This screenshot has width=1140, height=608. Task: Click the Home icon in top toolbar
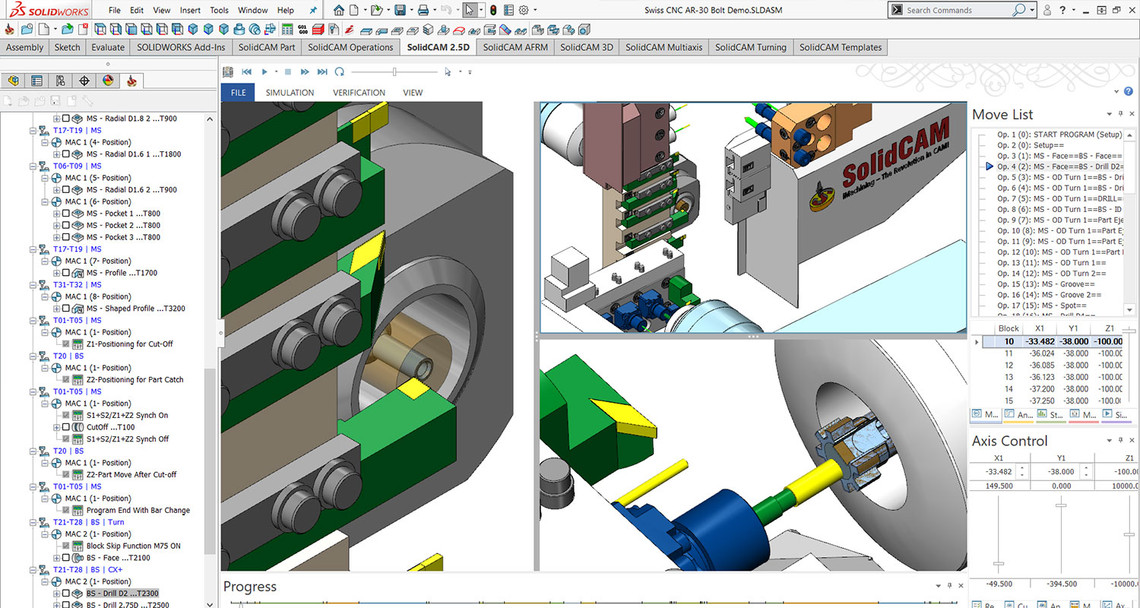coord(339,10)
